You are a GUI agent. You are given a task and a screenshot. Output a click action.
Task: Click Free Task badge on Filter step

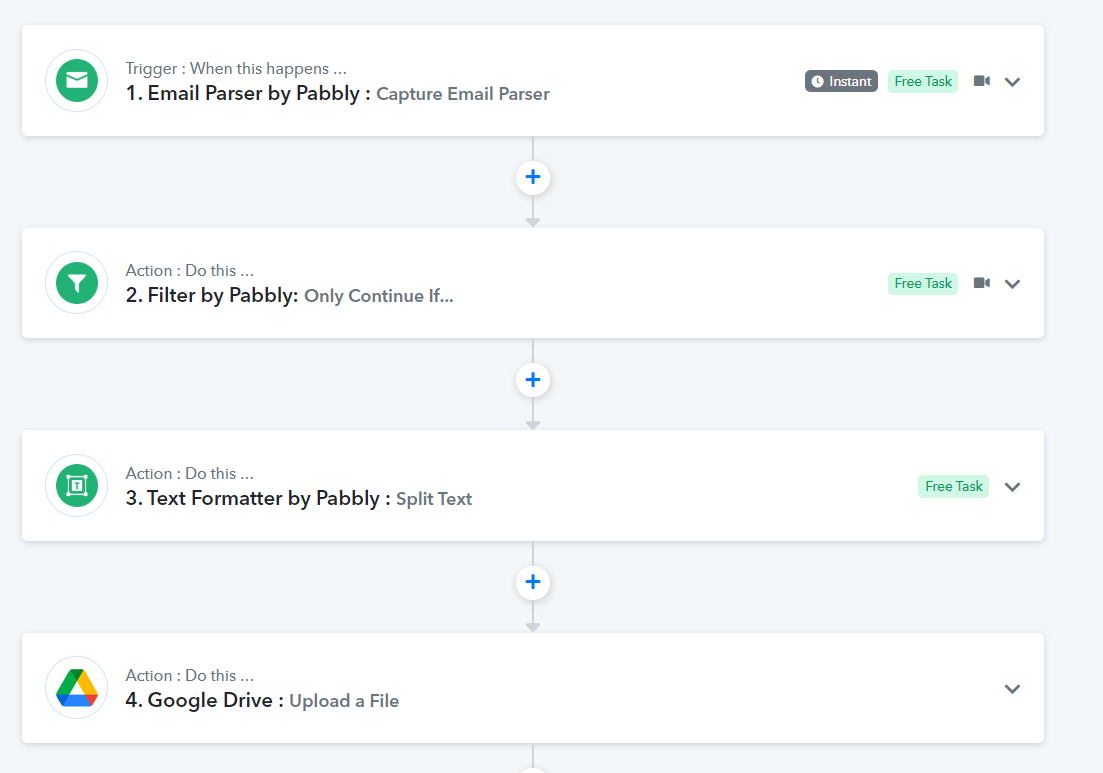click(923, 283)
